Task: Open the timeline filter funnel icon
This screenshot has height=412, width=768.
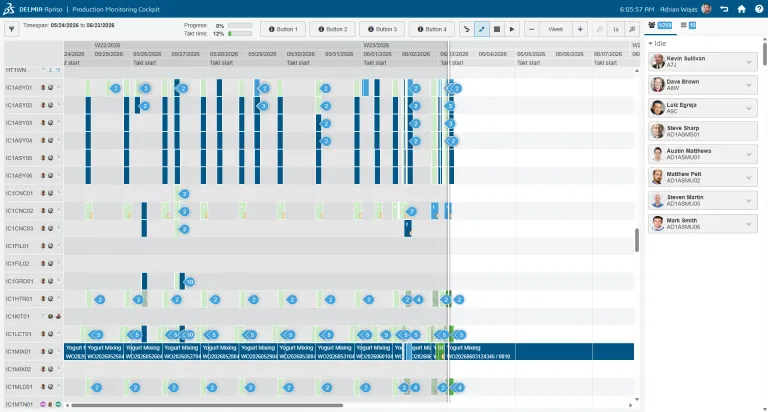Action: tap(11, 29)
